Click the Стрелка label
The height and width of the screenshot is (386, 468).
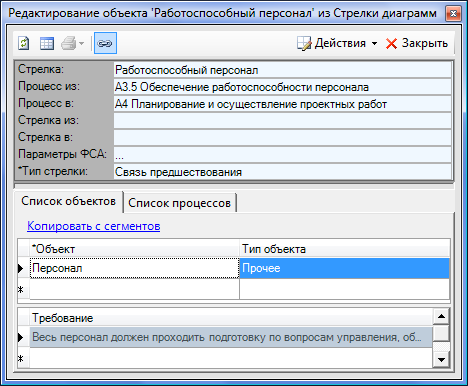click(x=41, y=69)
